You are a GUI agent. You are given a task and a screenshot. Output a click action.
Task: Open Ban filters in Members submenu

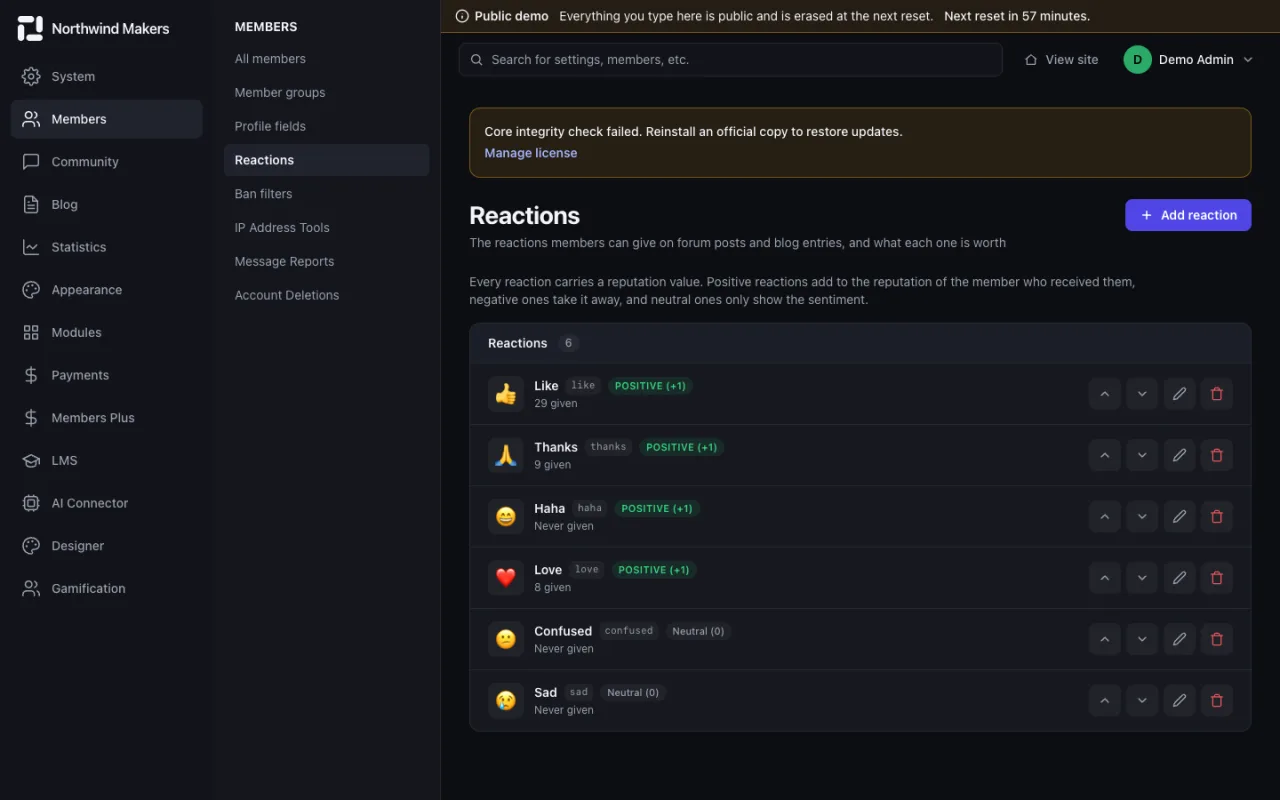(326, 194)
